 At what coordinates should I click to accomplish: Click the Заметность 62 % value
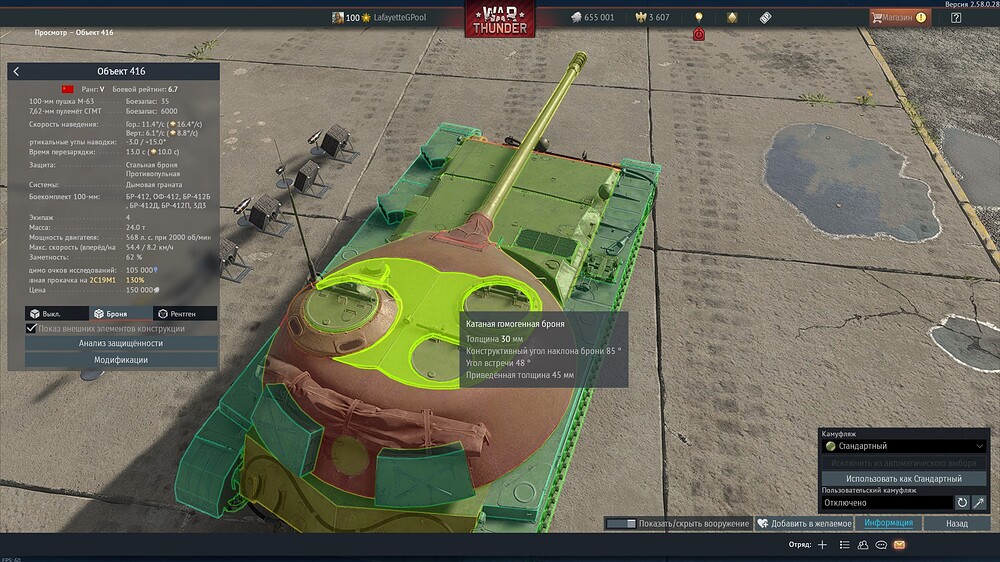coord(134,257)
